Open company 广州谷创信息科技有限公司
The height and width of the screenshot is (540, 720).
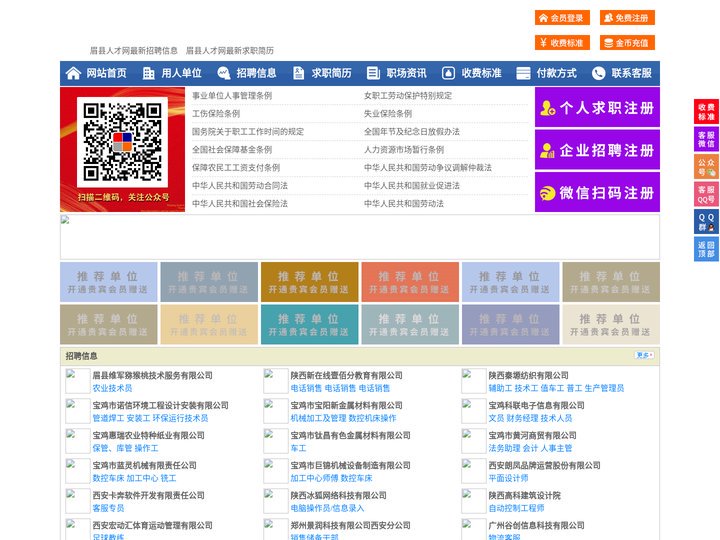pyautogui.click(x=536, y=525)
